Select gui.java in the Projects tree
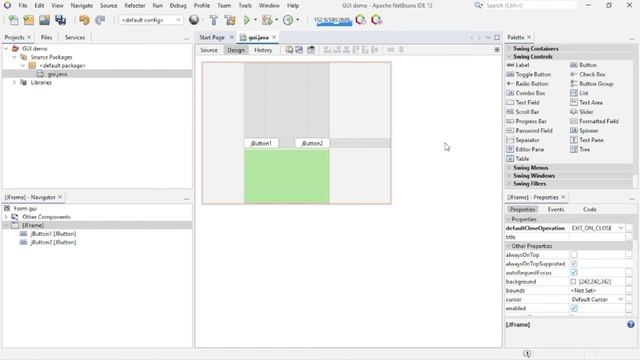 [57, 74]
